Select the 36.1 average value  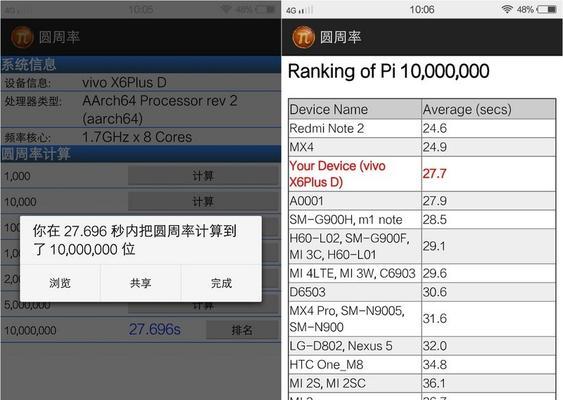[x=434, y=383]
